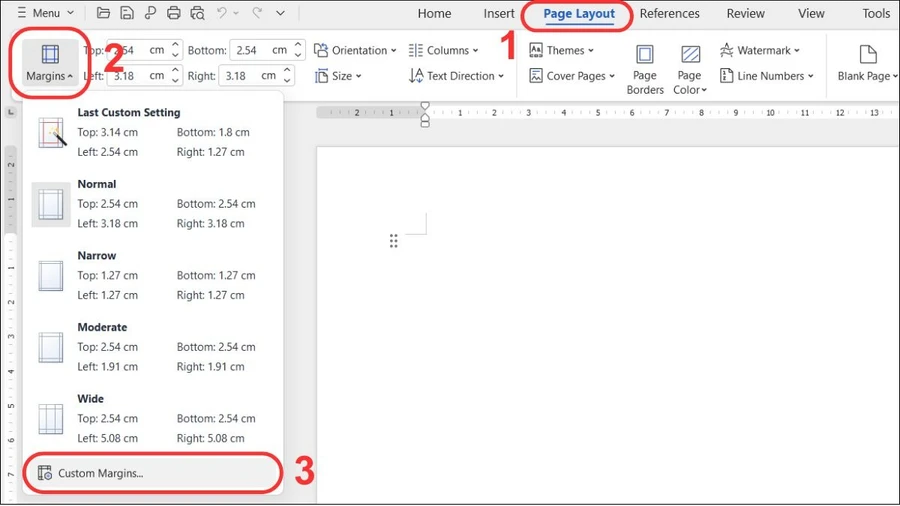The width and height of the screenshot is (900, 506).
Task: Click inside the blank document page
Action: [607, 324]
